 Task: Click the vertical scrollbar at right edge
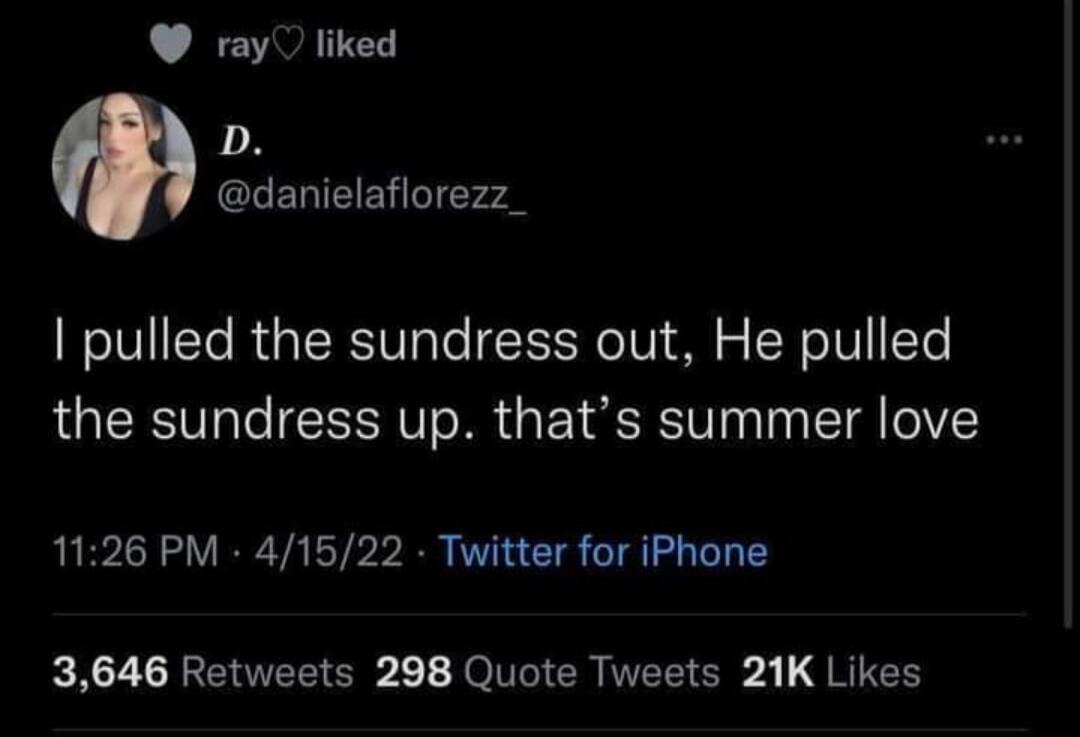(x=1068, y=313)
